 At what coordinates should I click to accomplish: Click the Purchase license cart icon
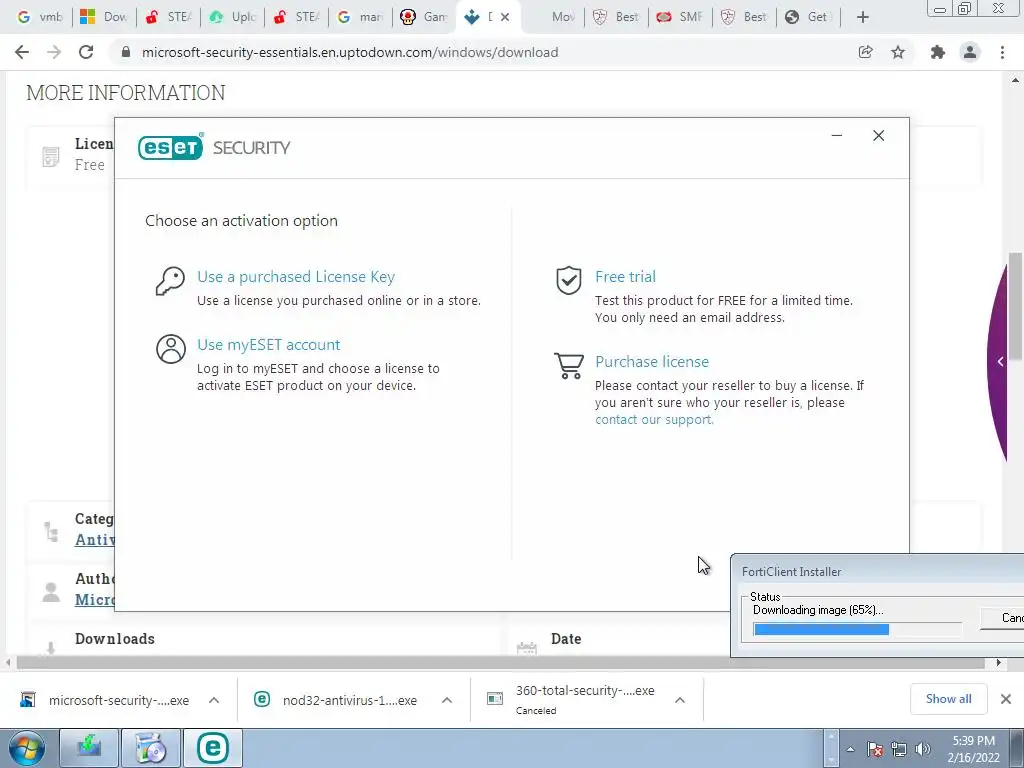[569, 365]
